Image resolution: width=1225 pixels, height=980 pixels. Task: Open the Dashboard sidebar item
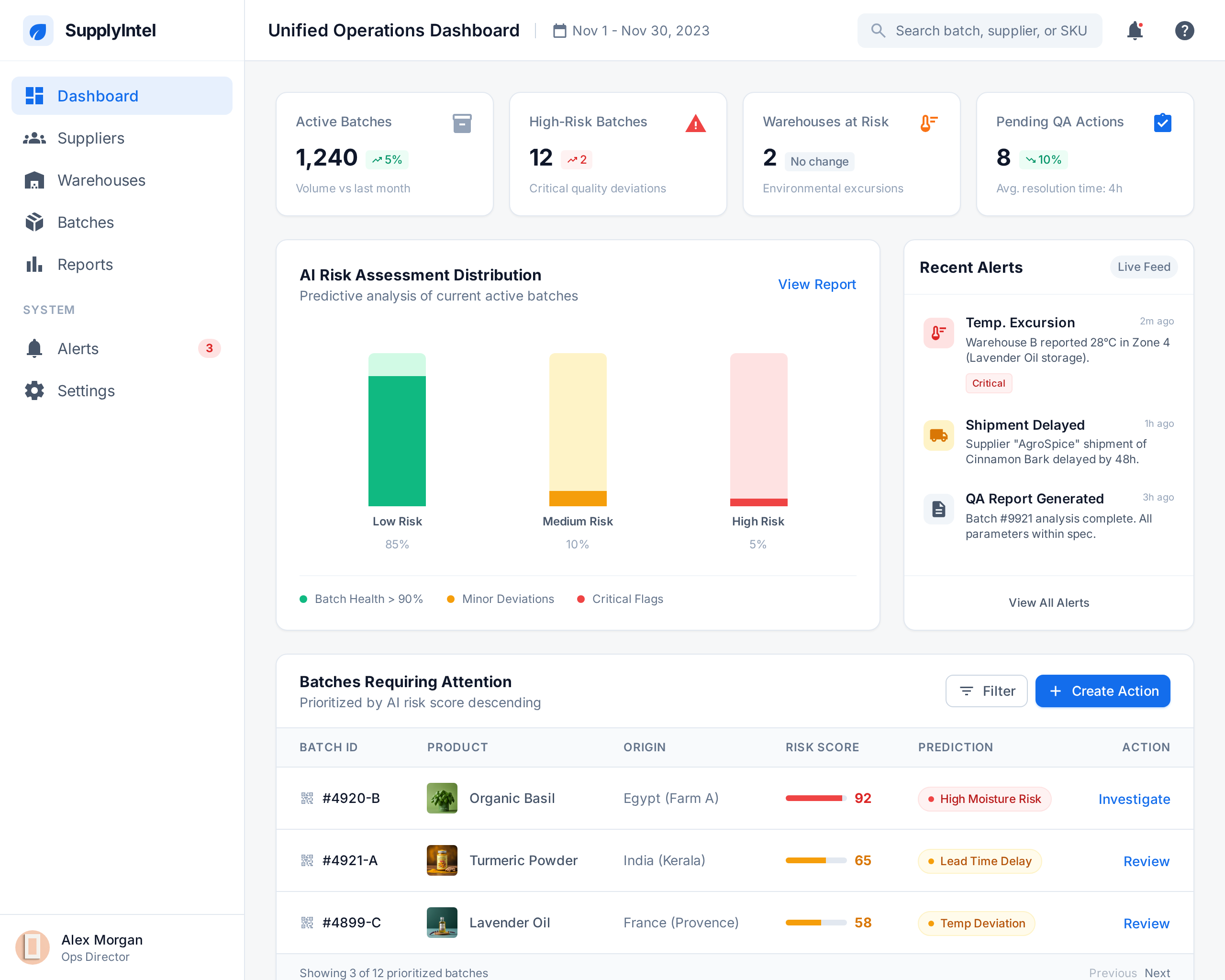122,96
